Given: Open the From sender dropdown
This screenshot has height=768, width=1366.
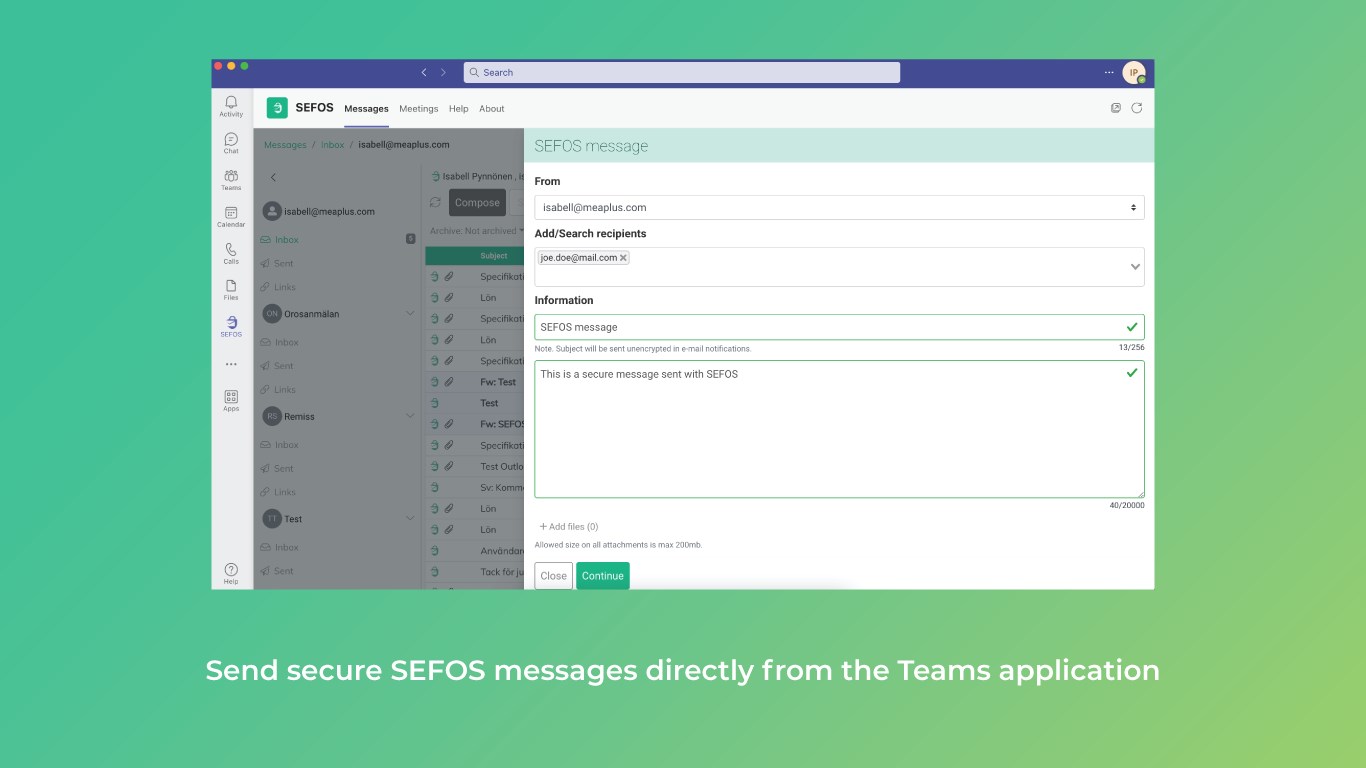Looking at the screenshot, I should pos(839,208).
